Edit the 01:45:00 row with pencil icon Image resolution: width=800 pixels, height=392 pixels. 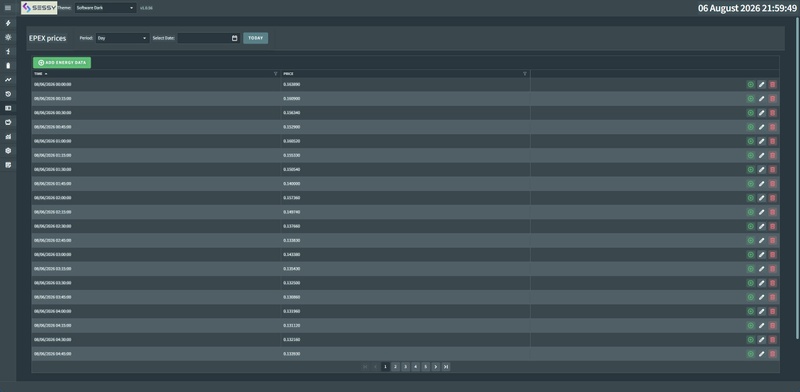(x=761, y=184)
